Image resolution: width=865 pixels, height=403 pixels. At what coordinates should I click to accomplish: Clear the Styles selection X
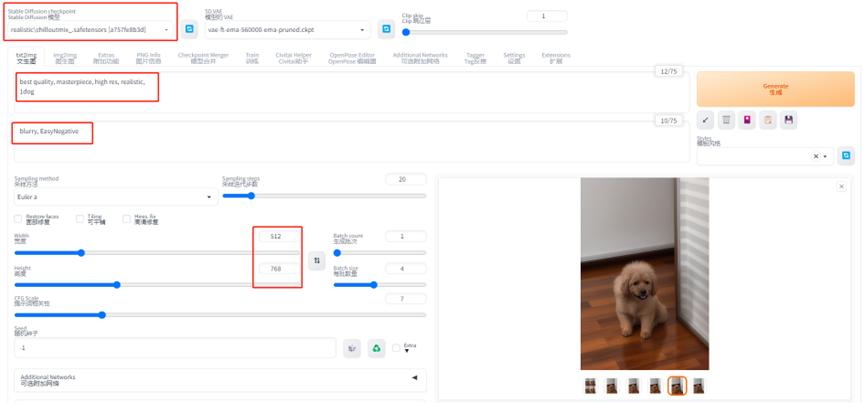(815, 157)
